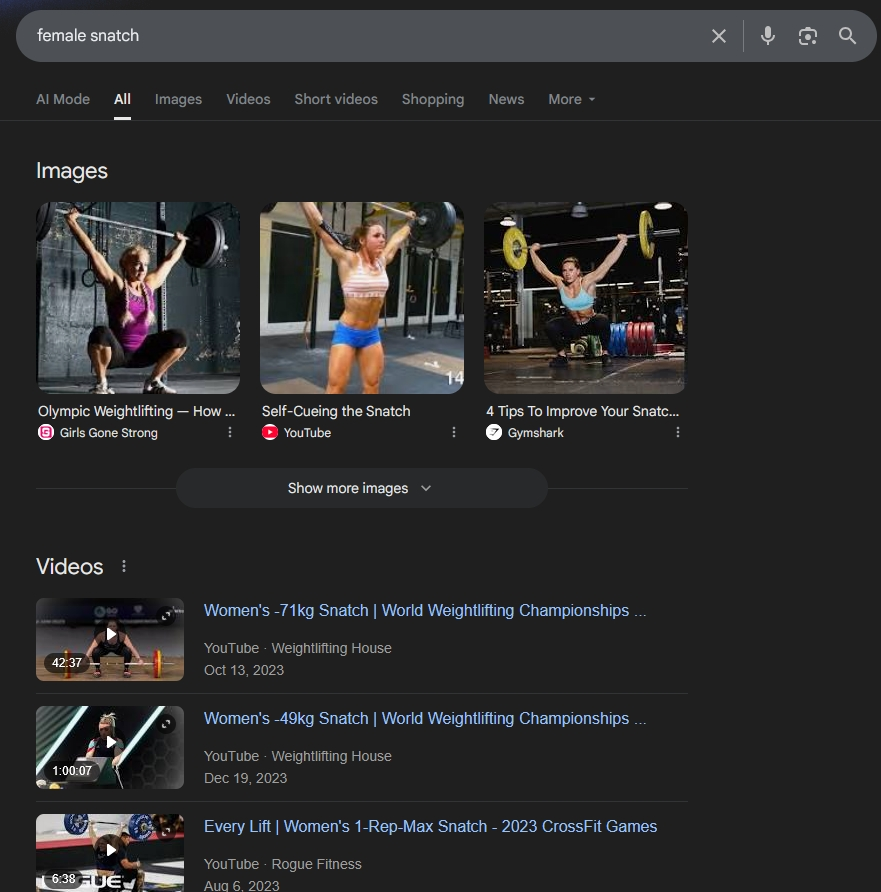The image size is (881, 892).
Task: Go to Short videos tab
Action: [336, 99]
